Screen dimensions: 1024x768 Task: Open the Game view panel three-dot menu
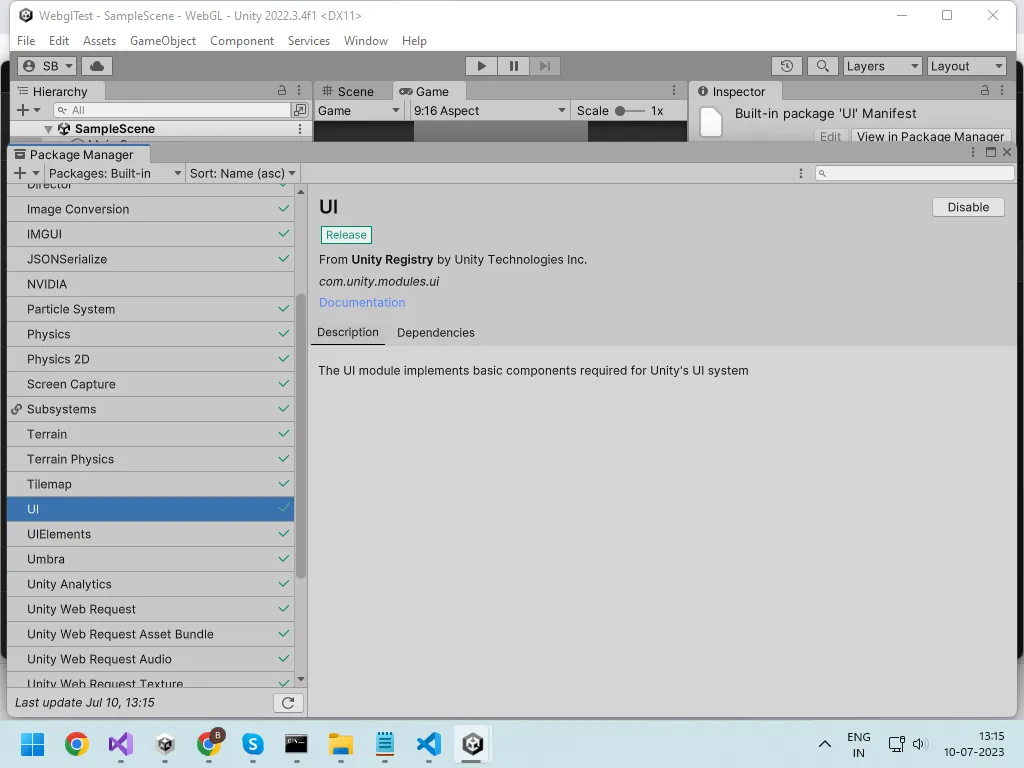(x=674, y=91)
